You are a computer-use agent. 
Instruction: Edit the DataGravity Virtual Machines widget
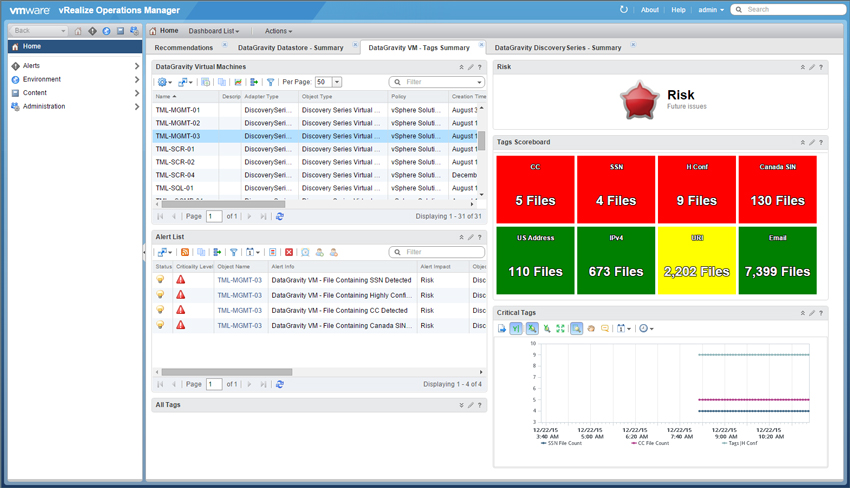click(x=471, y=67)
